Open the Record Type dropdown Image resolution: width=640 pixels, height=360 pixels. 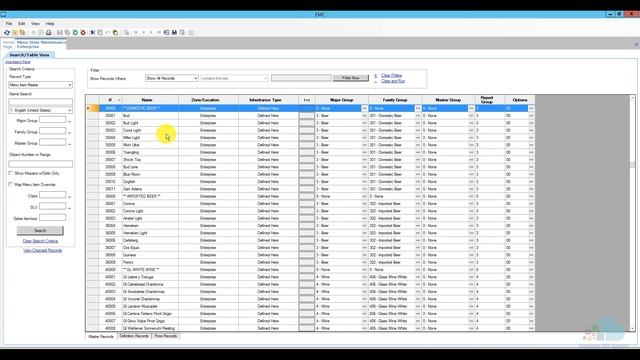40,85
